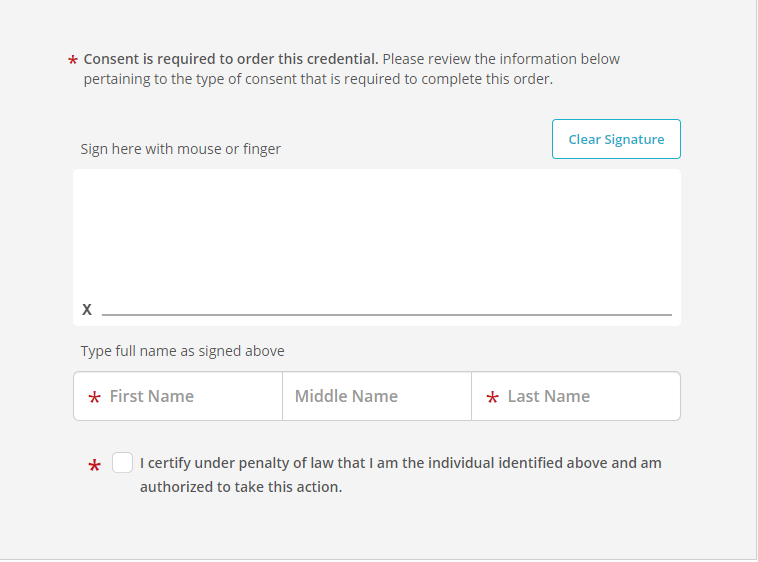Click the horizontal signature line
This screenshot has width=758, height=562.
click(386, 314)
